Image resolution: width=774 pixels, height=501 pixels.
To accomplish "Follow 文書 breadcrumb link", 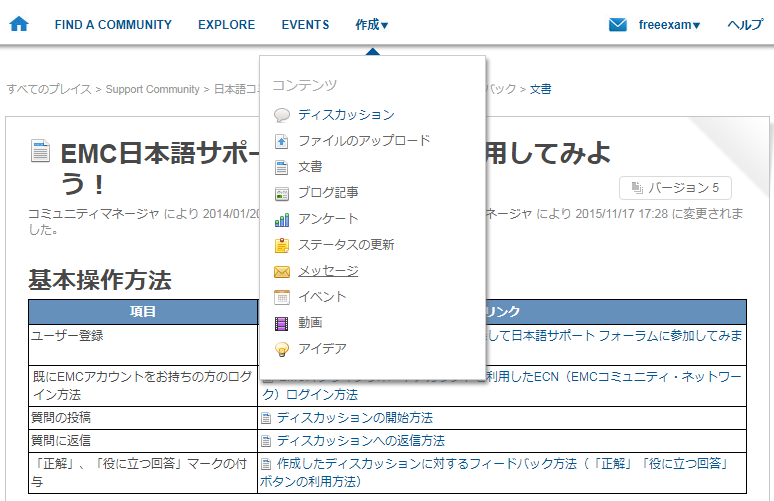I will (541, 89).
